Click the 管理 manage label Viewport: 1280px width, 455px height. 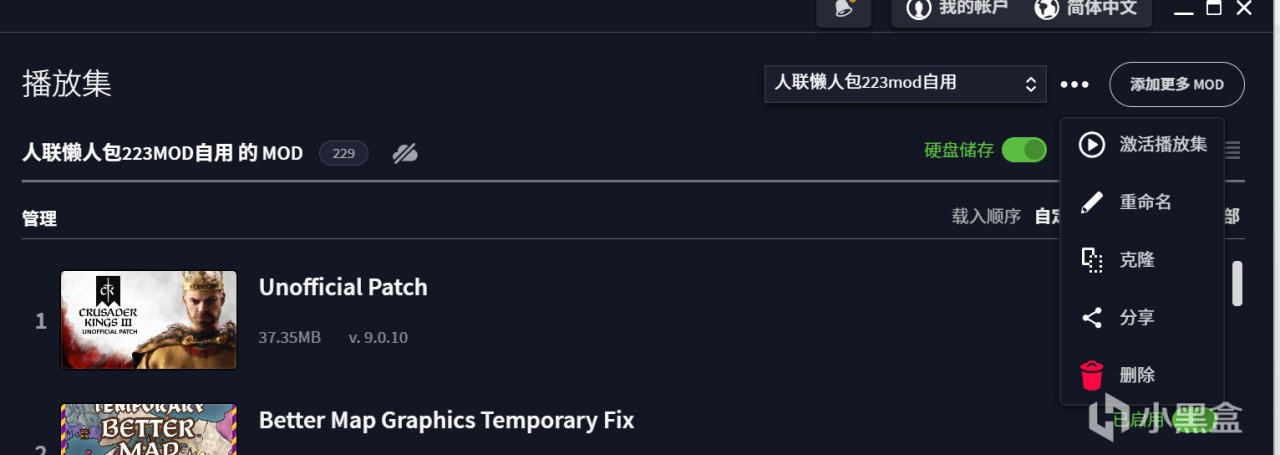point(40,218)
